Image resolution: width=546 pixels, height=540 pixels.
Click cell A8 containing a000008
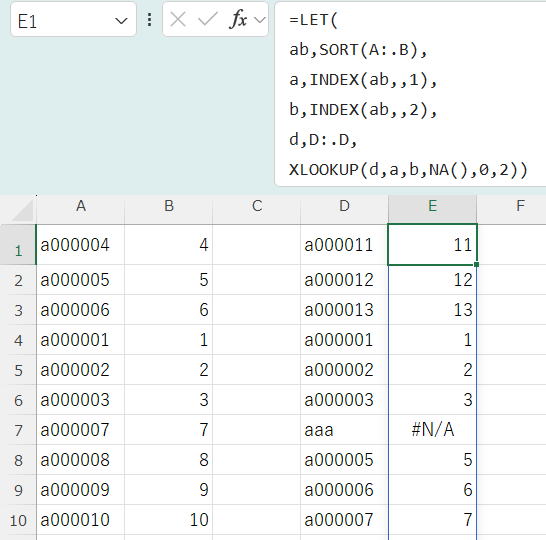click(x=80, y=460)
